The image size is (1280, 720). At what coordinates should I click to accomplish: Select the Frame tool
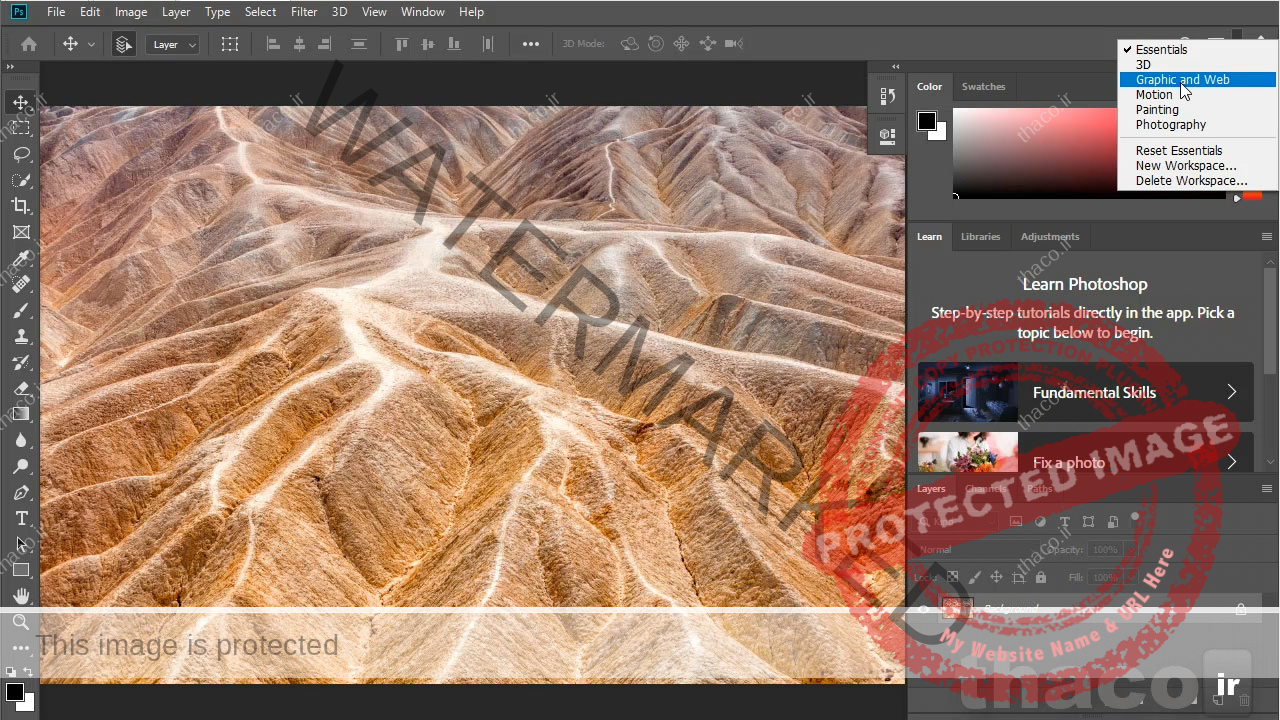click(x=21, y=232)
